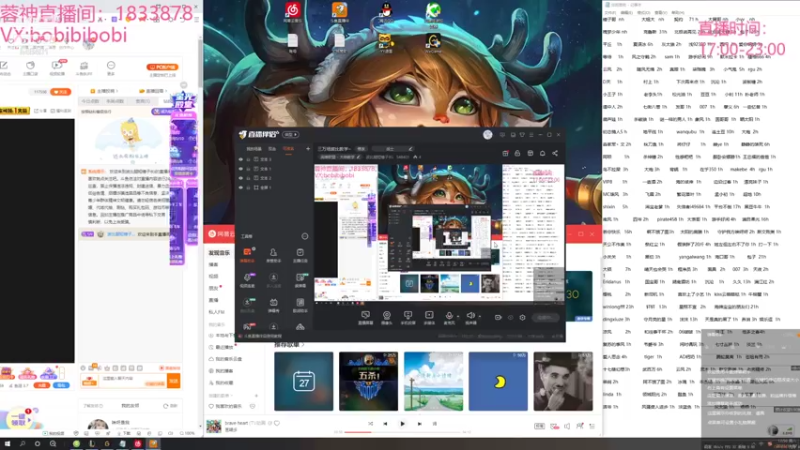Open the TV-shaped danmaku tool in the toolbox

click(273, 305)
